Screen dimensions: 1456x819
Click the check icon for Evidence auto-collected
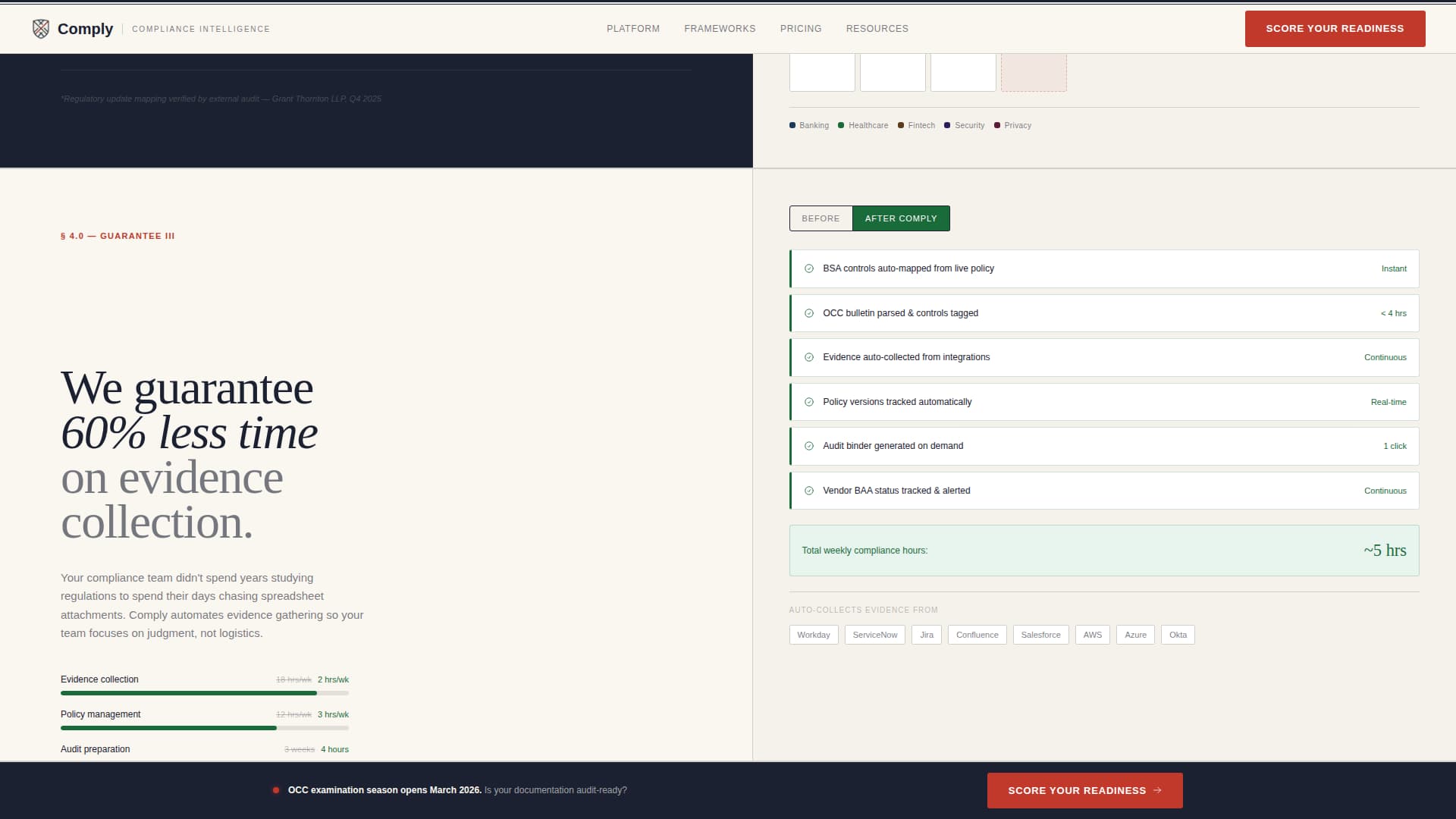click(809, 356)
